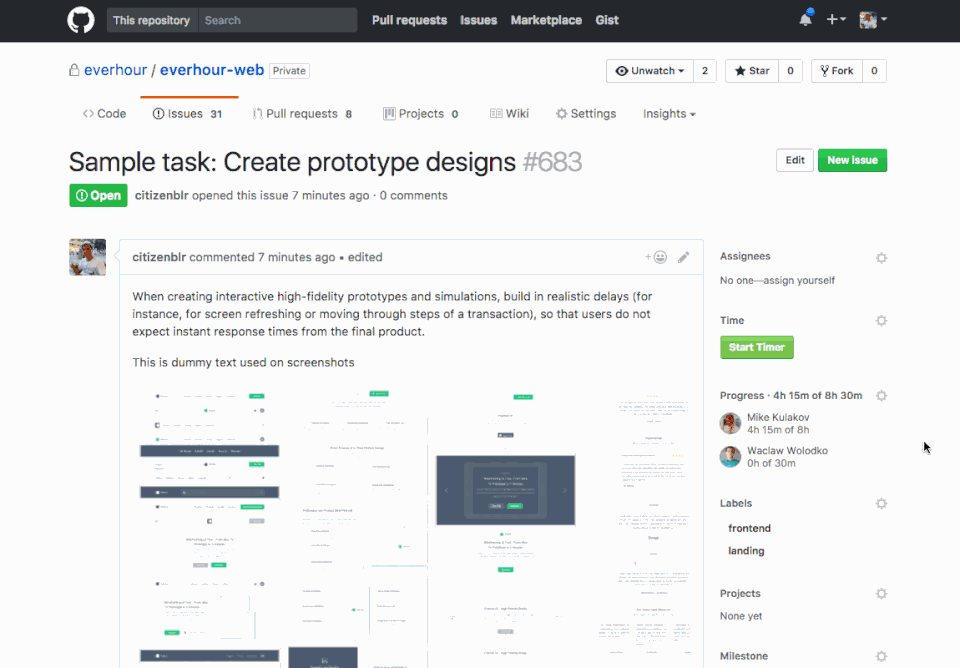
Task: Star the everhour-web repository
Action: pos(752,71)
